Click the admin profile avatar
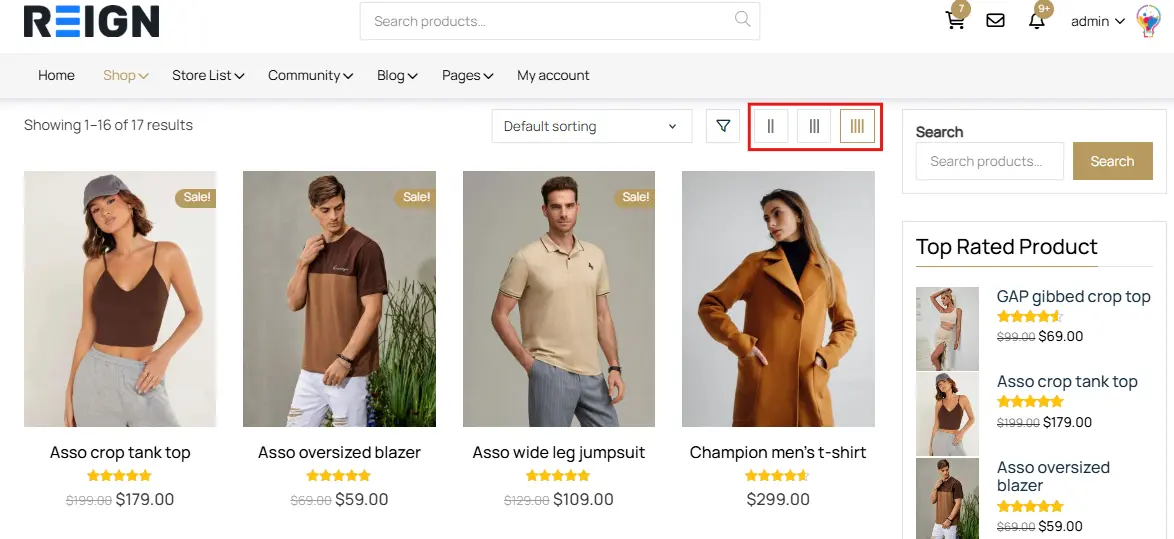 tap(1148, 21)
